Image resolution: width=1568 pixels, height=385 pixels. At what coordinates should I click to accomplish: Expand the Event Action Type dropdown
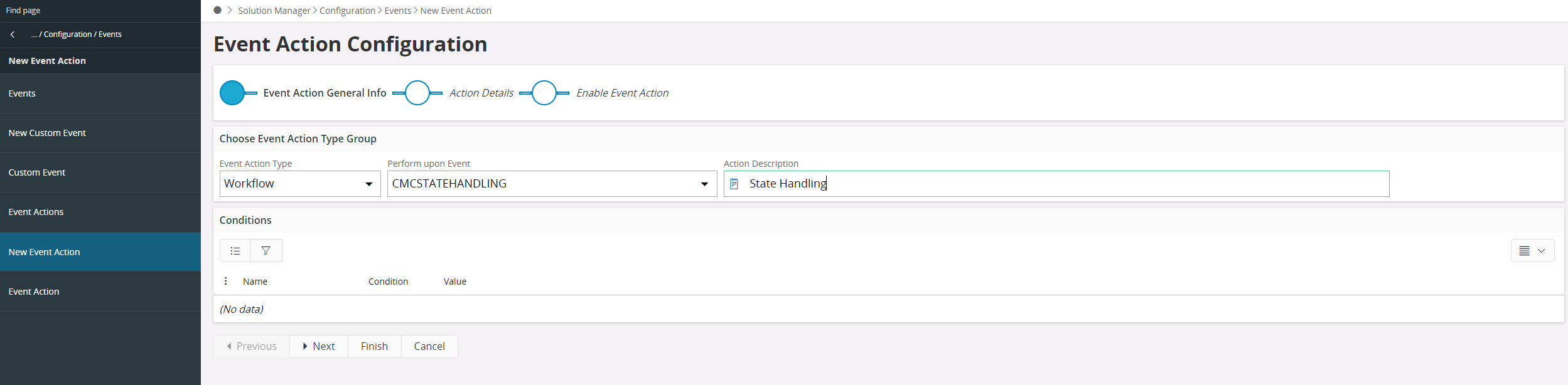368,184
